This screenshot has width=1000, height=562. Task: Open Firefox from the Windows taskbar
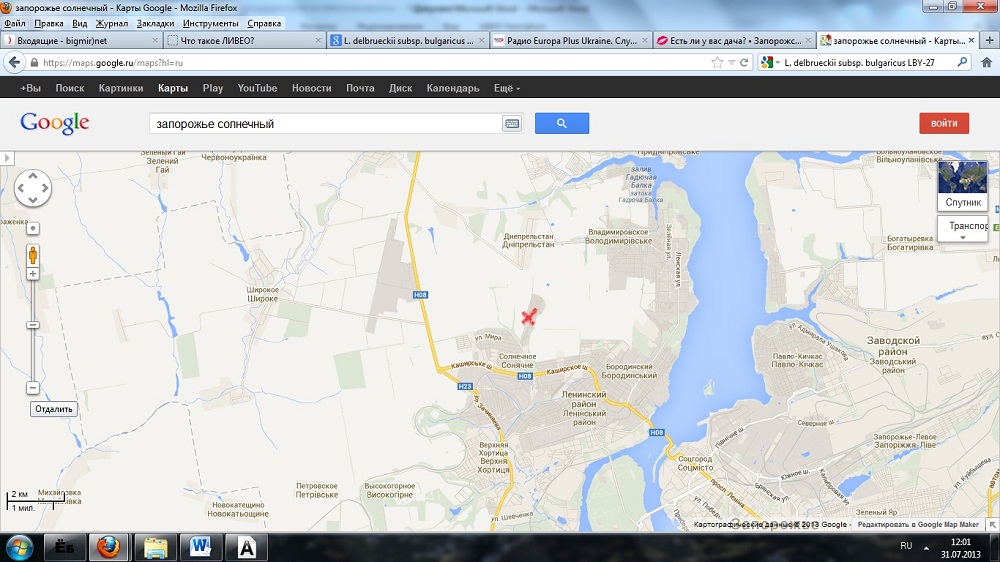108,547
